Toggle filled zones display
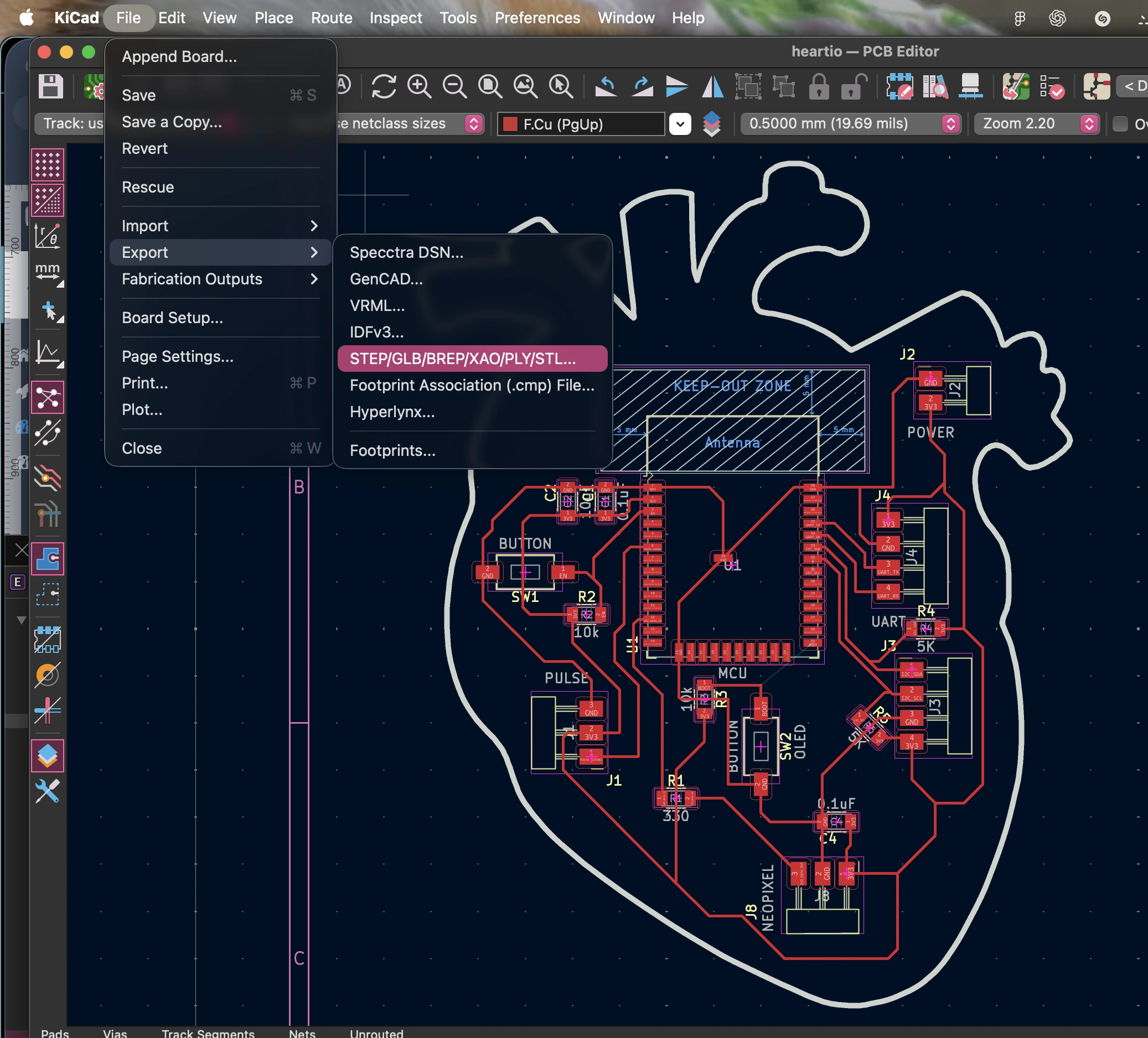The image size is (1148, 1038). tap(48, 558)
